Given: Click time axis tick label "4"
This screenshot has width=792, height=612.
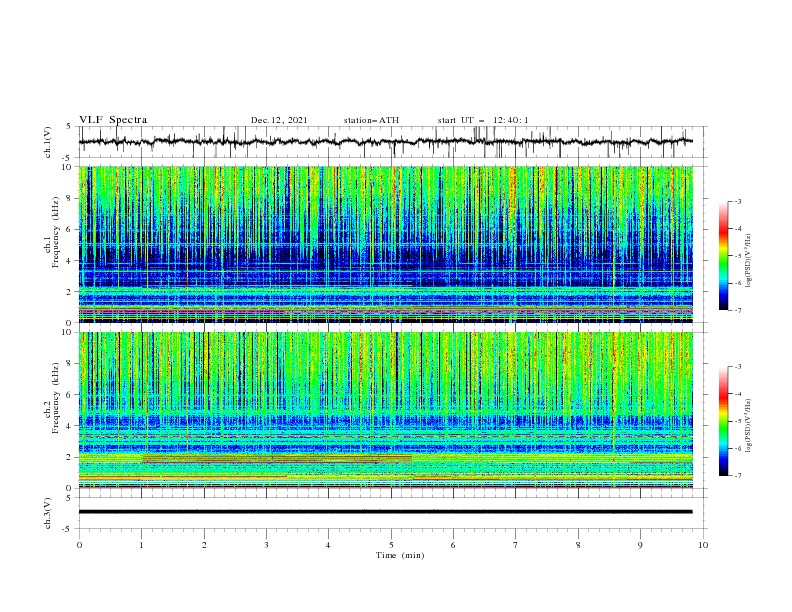Looking at the screenshot, I should (328, 545).
